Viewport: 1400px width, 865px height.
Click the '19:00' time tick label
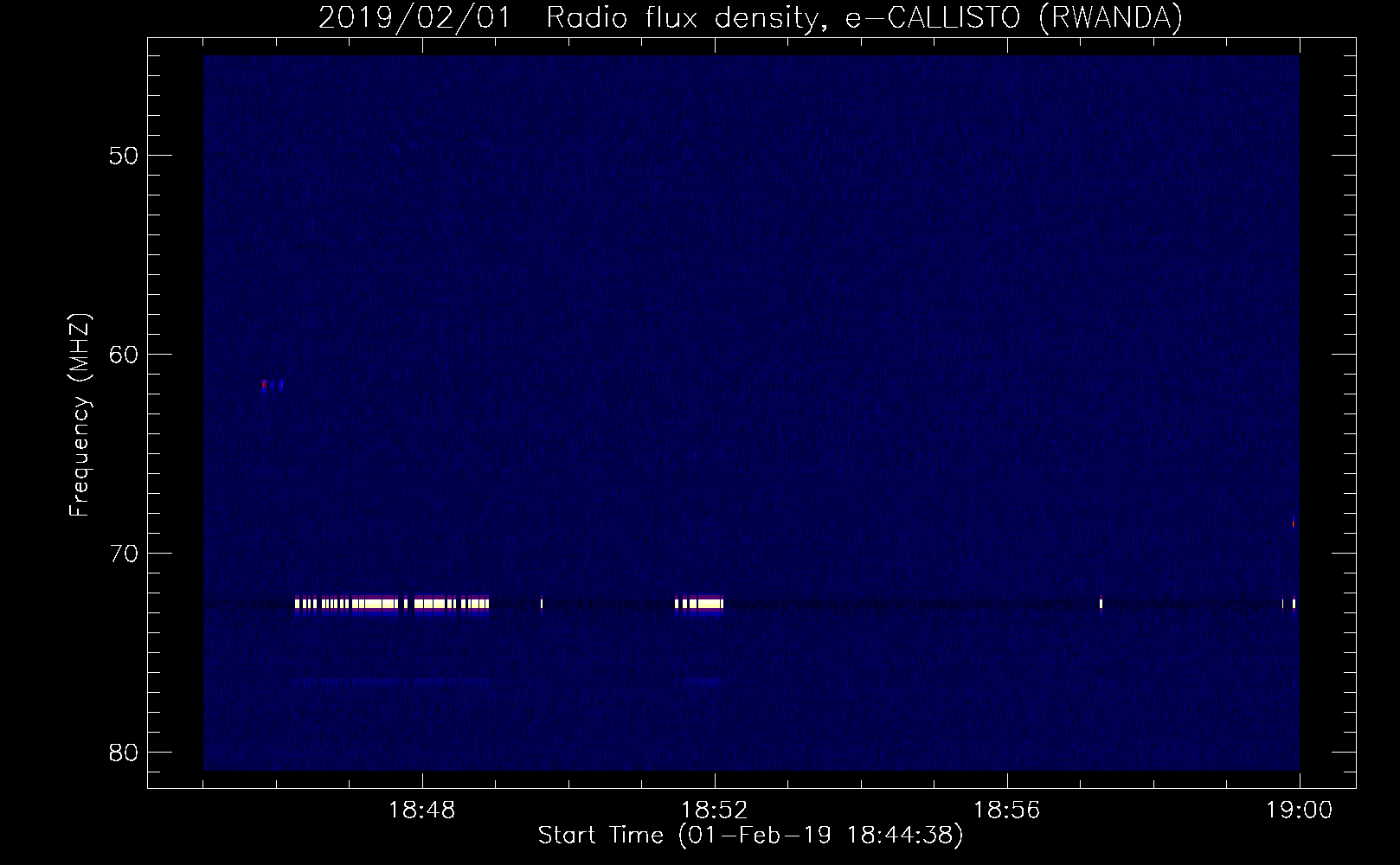point(1300,811)
